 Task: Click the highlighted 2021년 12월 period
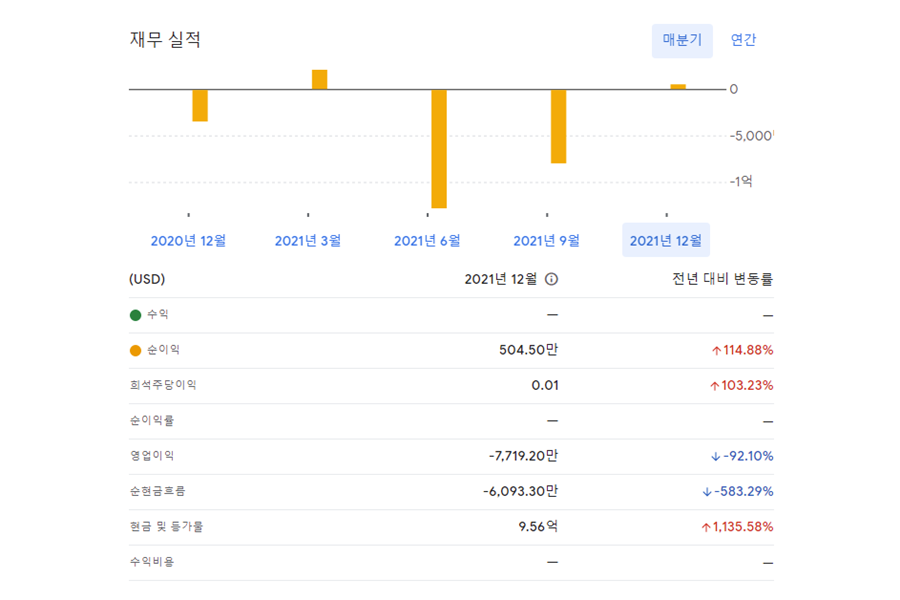point(666,240)
